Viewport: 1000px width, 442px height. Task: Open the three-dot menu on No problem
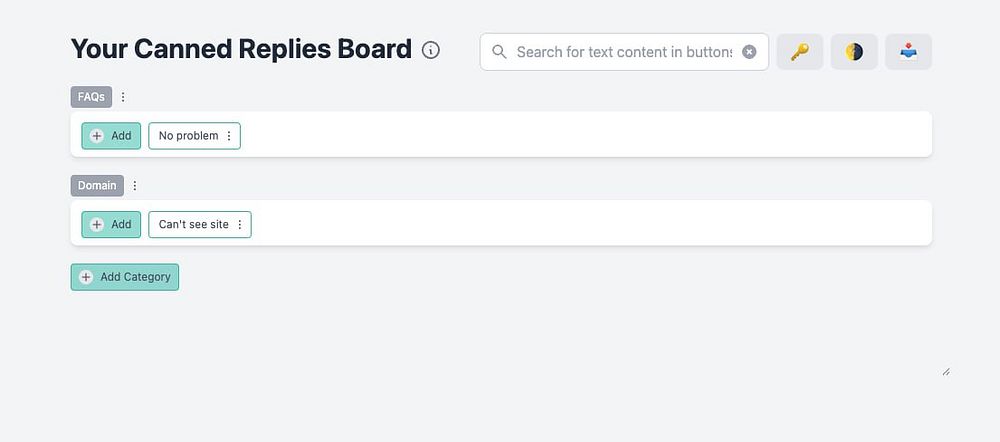coord(229,136)
